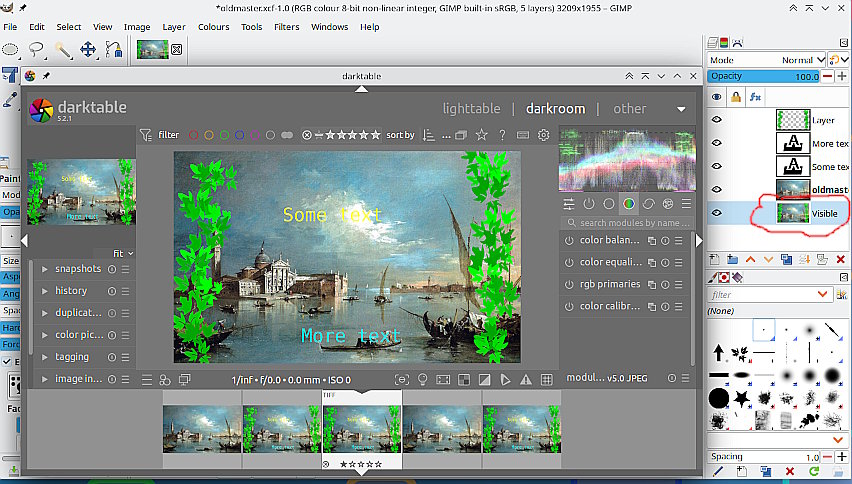
Task: Click the other views link
Action: click(x=630, y=109)
